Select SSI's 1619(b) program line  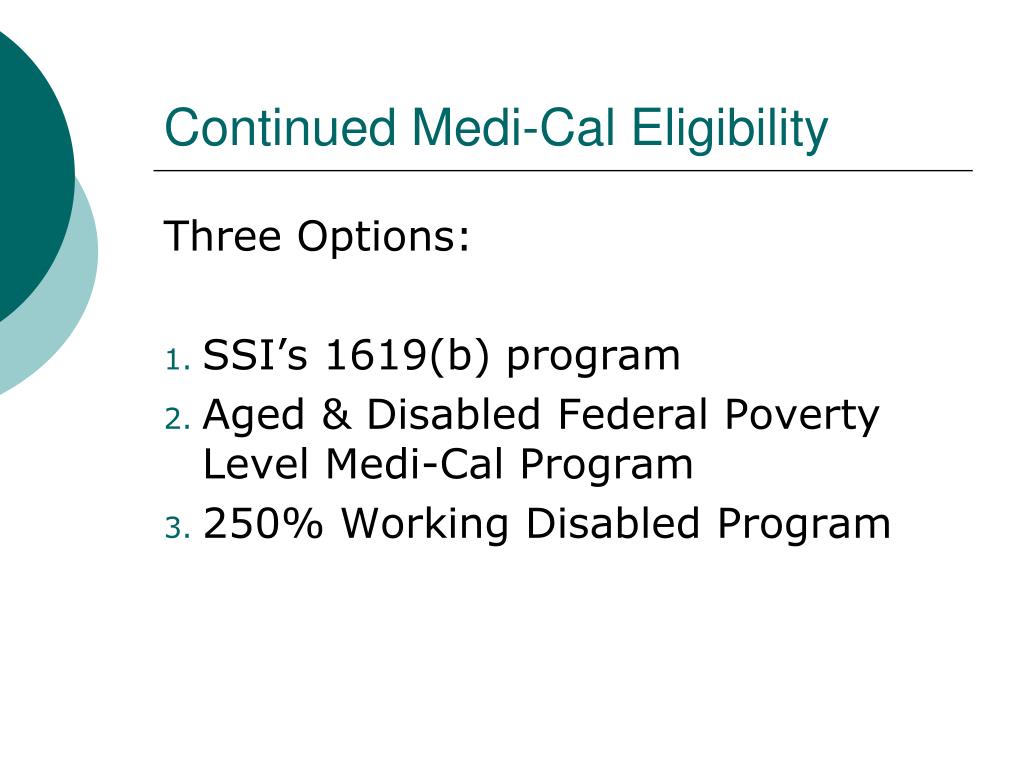pos(441,357)
